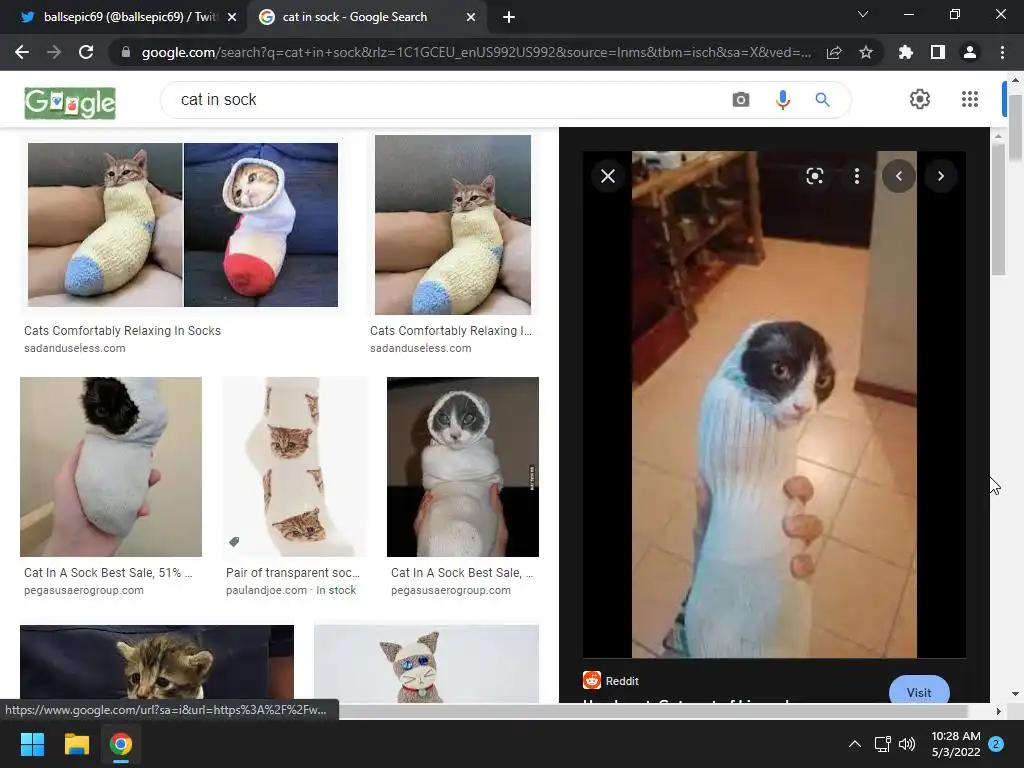Open two-cat sock collage thumbnail
Image resolution: width=1024 pixels, height=768 pixels.
[x=183, y=225]
